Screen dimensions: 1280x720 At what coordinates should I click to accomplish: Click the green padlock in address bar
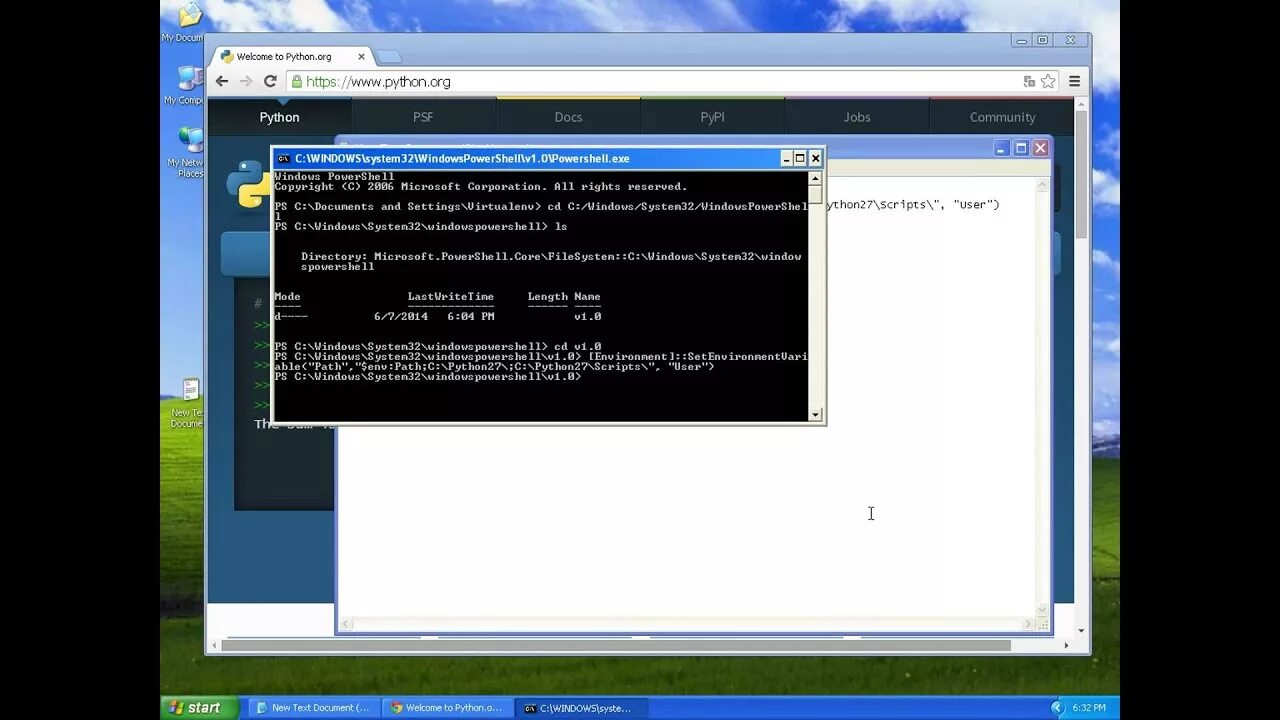[x=296, y=82]
